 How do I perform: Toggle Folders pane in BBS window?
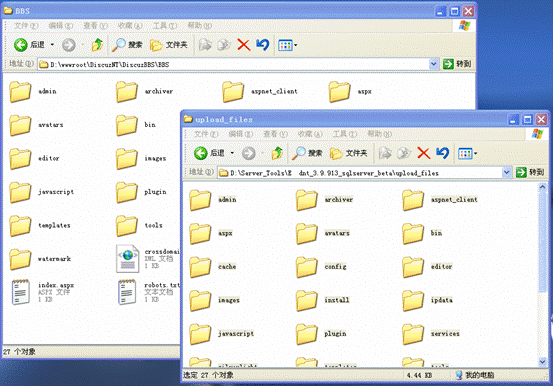pyautogui.click(x=169, y=45)
